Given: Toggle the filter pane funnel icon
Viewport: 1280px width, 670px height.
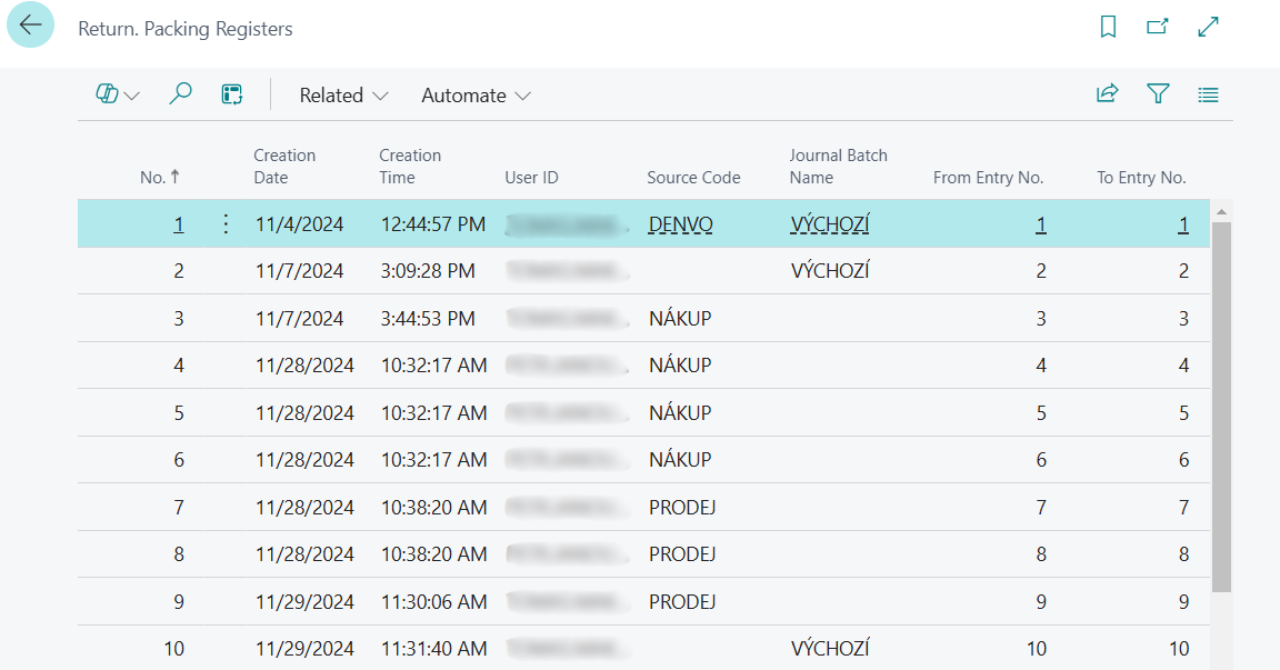Looking at the screenshot, I should pyautogui.click(x=1158, y=94).
